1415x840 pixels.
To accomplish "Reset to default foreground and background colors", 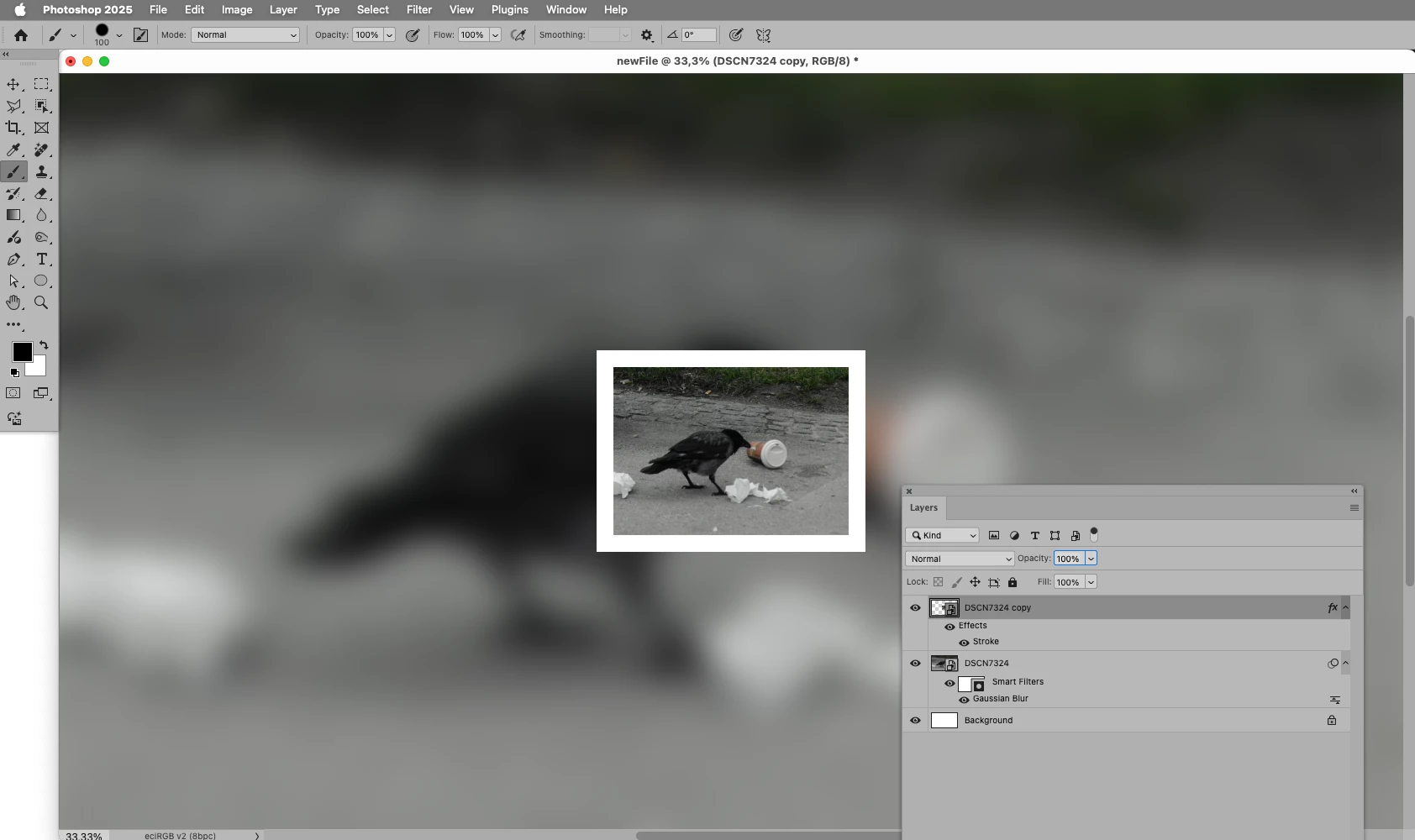I will coord(14,373).
